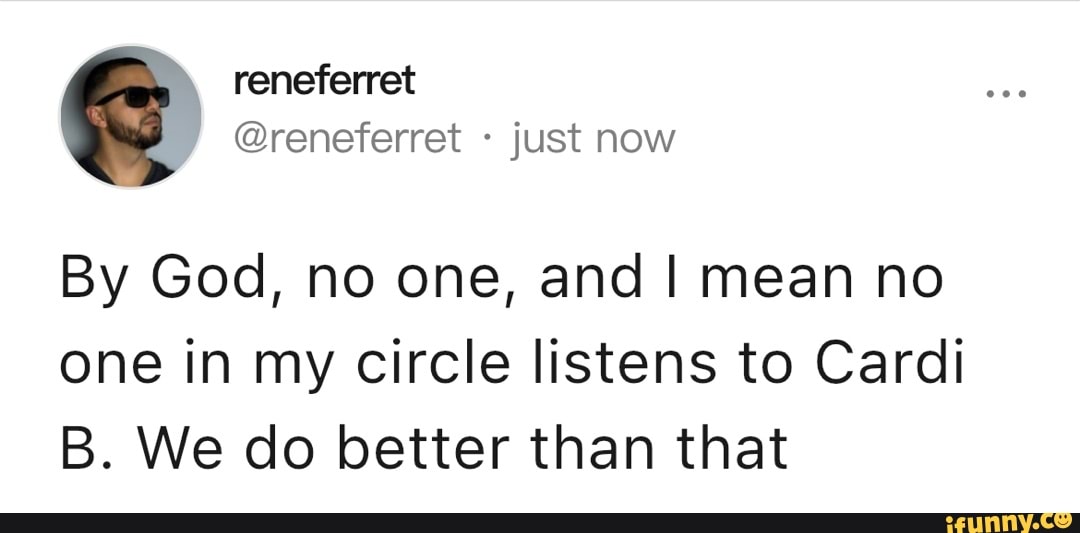The width and height of the screenshot is (1080, 533).
Task: Click the @reneferret handle
Action: click(347, 138)
